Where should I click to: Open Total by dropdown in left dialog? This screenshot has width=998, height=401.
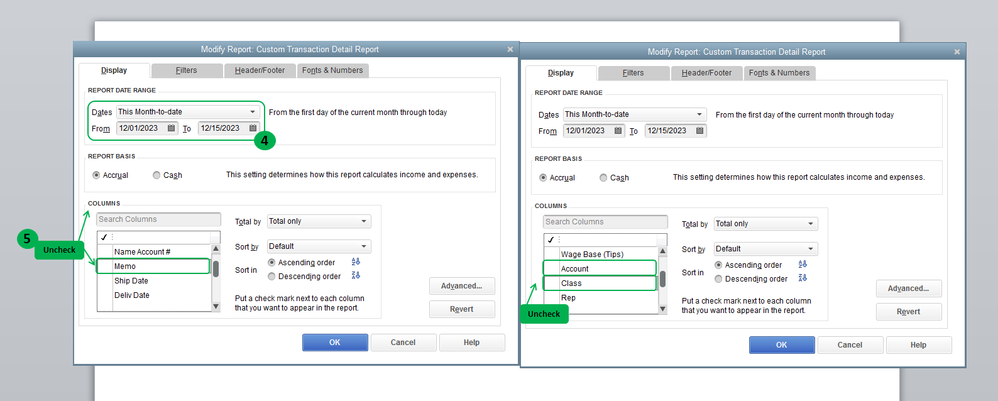(x=319, y=222)
